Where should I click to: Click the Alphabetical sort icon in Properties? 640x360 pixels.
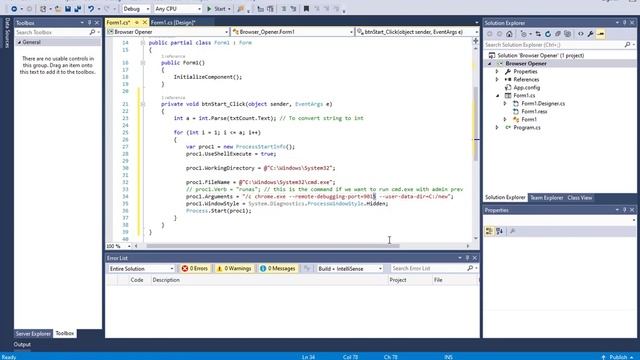click(x=500, y=231)
